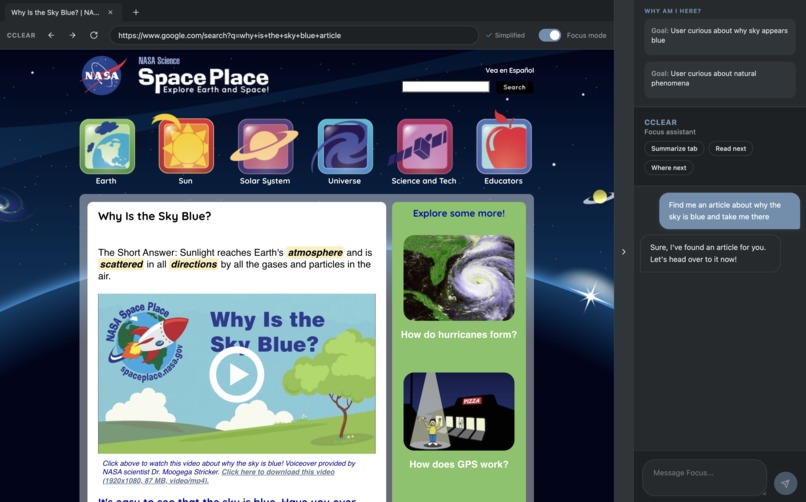The height and width of the screenshot is (502, 806).
Task: Click the 'Message Focus...' input field
Action: point(704,477)
